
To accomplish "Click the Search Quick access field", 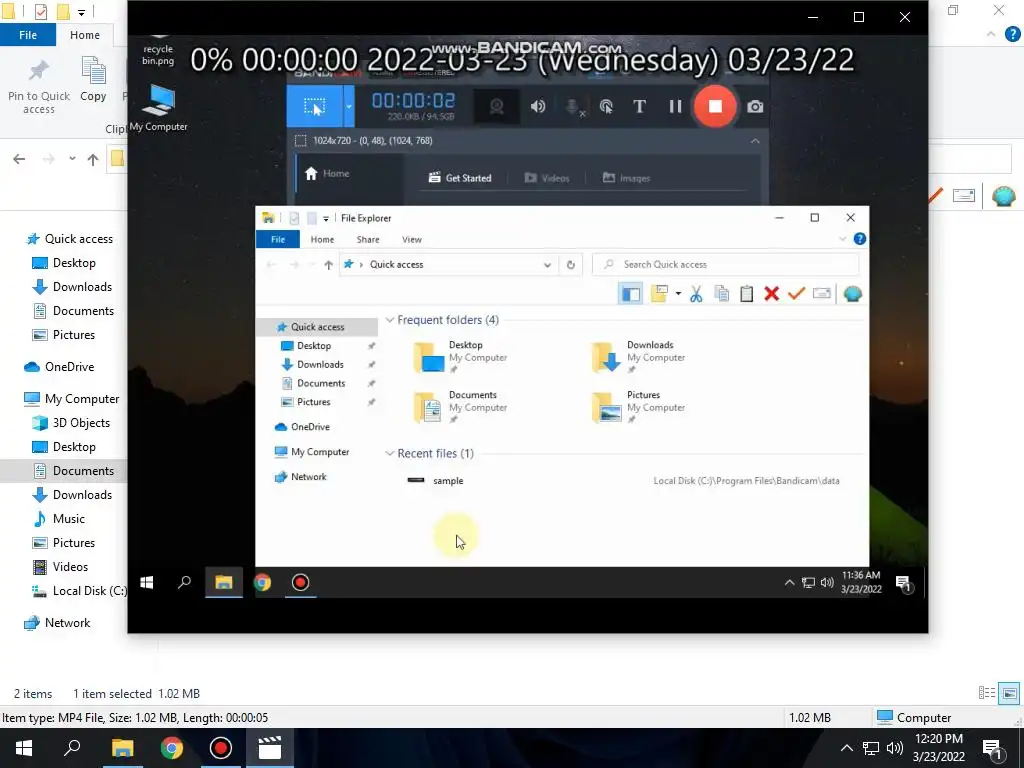I will click(726, 264).
